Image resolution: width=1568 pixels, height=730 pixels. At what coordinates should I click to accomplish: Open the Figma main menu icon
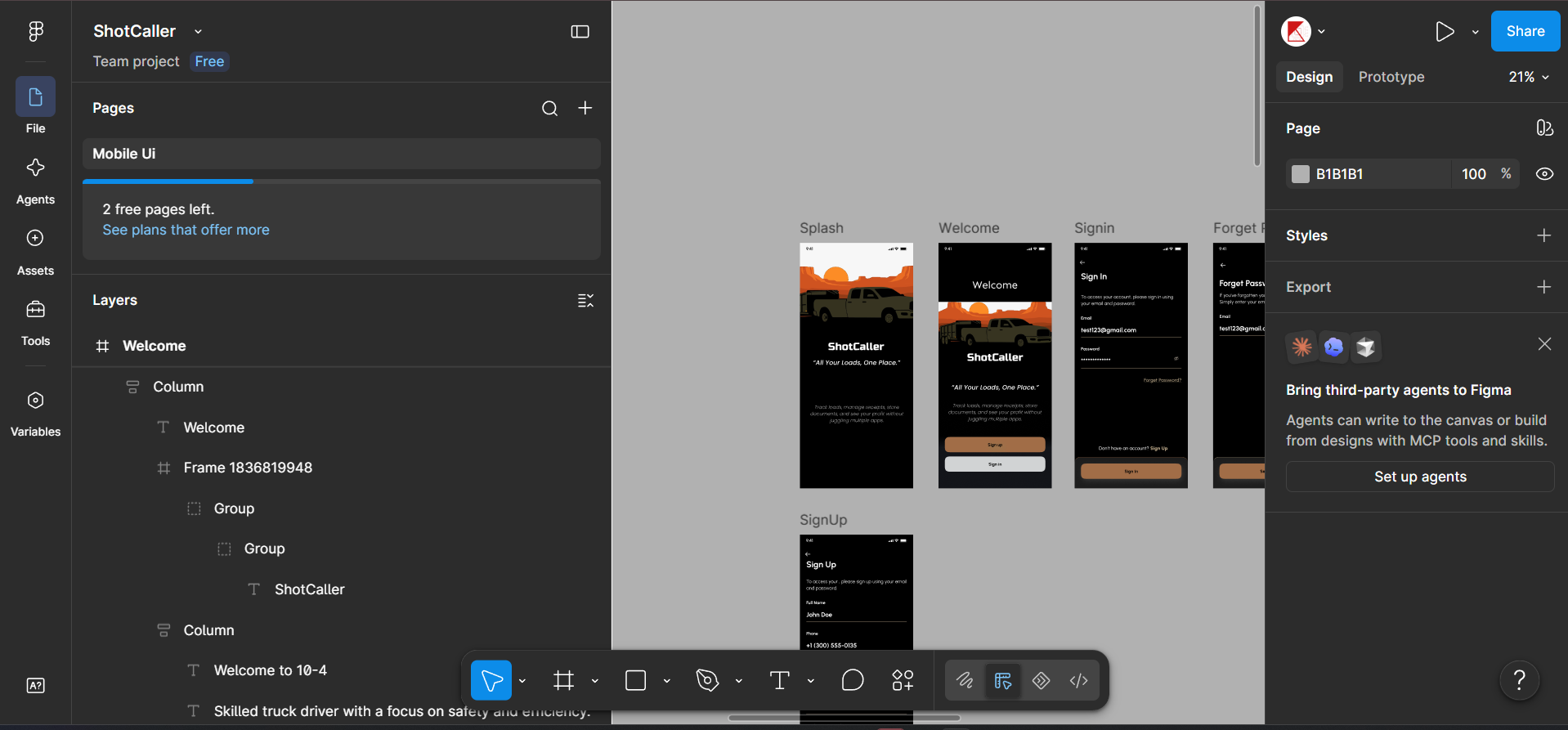pyautogui.click(x=35, y=31)
